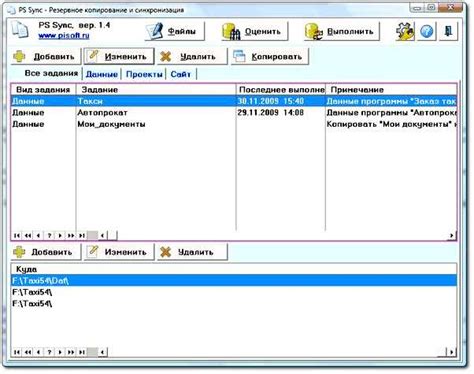
Task: Copy the task with Копировать
Action: coord(270,56)
